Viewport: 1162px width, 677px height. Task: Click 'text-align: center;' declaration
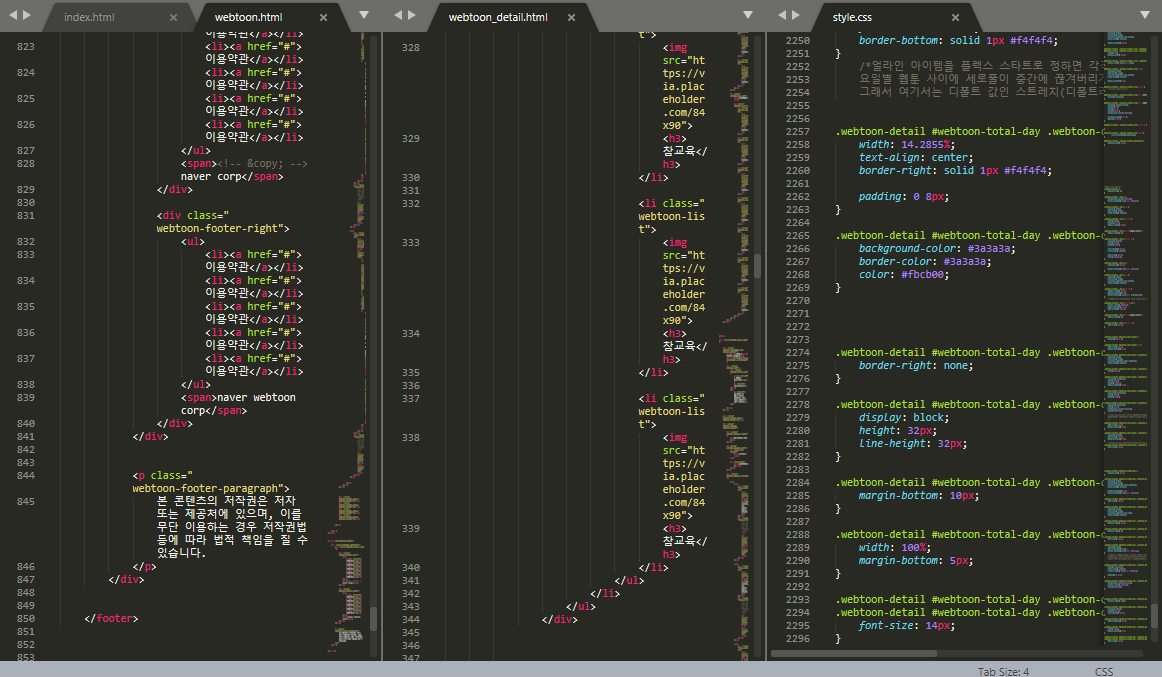[916, 158]
